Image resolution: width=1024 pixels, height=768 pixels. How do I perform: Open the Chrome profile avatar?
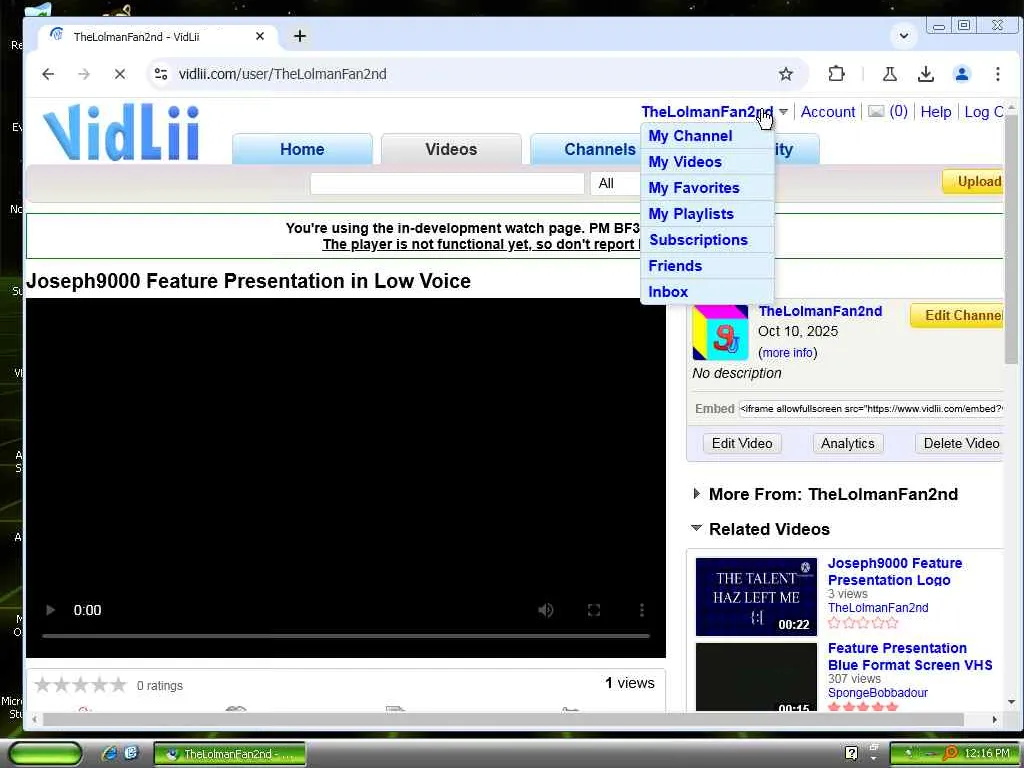click(x=962, y=74)
